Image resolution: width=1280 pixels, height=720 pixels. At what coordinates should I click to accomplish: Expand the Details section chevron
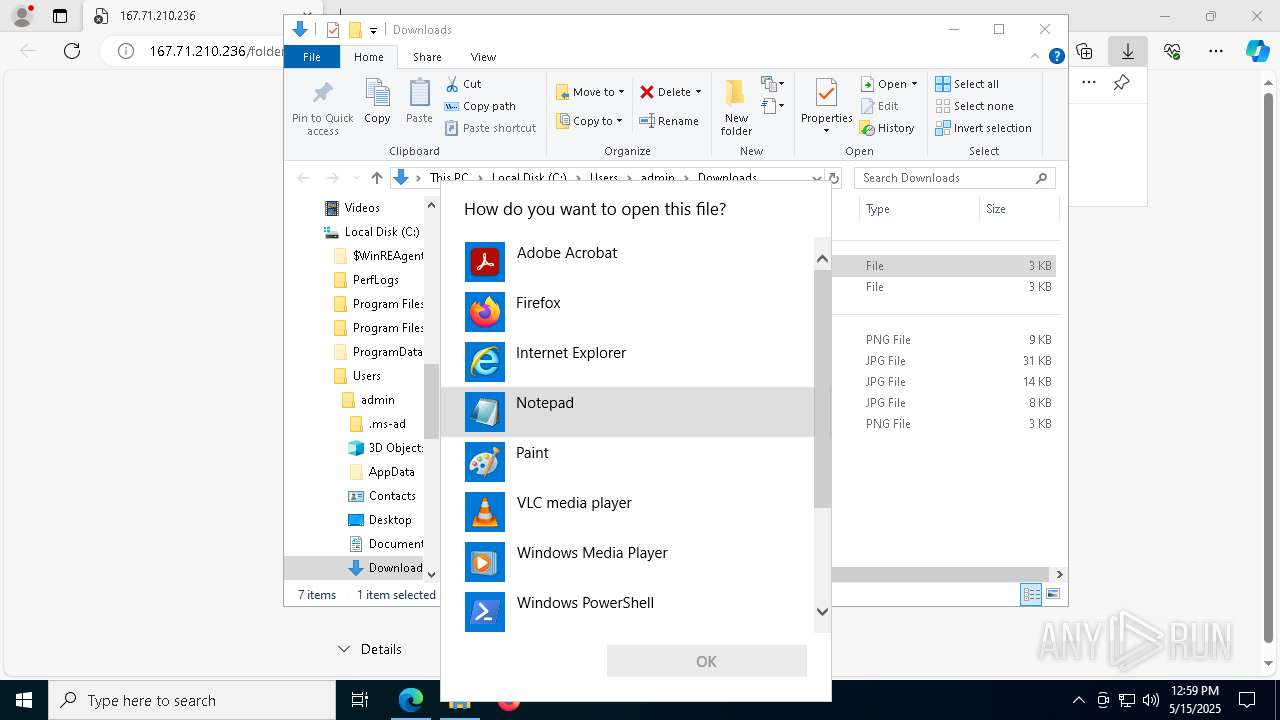(x=344, y=649)
